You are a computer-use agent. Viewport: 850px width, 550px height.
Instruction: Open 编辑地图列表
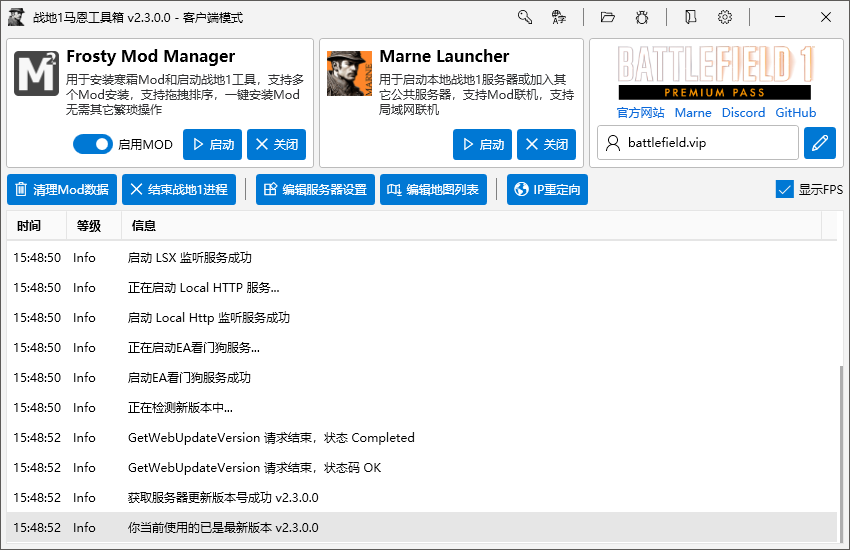[433, 189]
